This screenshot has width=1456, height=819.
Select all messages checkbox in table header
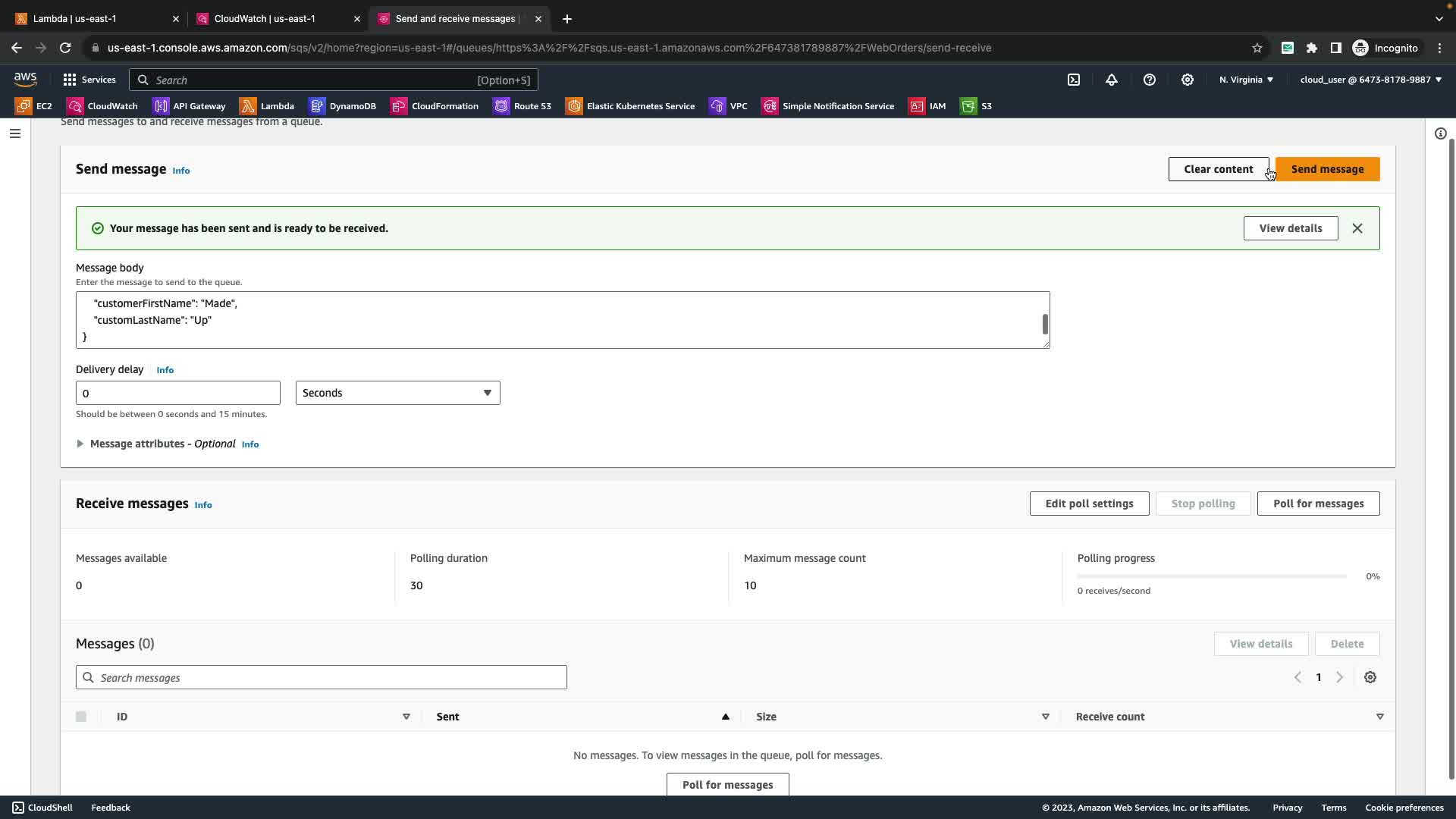tap(81, 717)
